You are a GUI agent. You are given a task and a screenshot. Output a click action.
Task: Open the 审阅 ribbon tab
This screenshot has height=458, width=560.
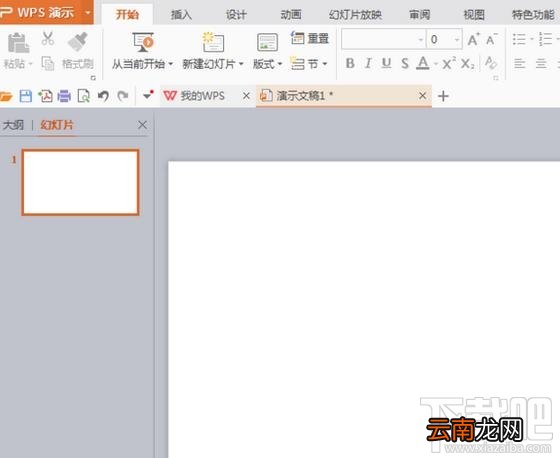(420, 15)
